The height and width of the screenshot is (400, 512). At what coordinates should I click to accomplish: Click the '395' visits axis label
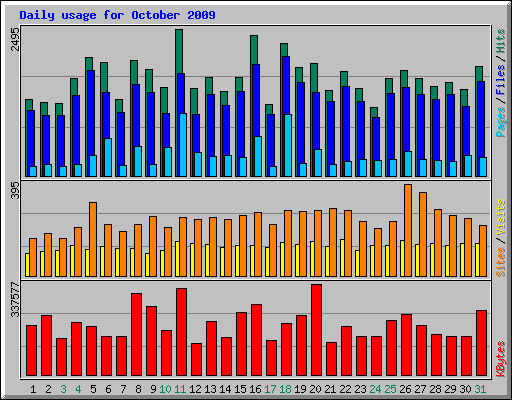15,190
